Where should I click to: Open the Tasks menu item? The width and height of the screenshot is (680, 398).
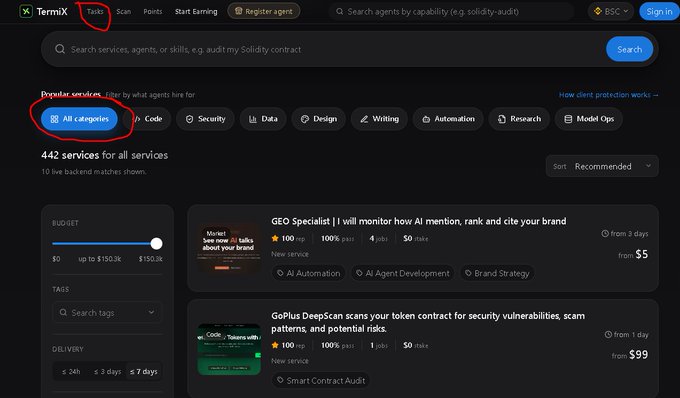tap(95, 12)
